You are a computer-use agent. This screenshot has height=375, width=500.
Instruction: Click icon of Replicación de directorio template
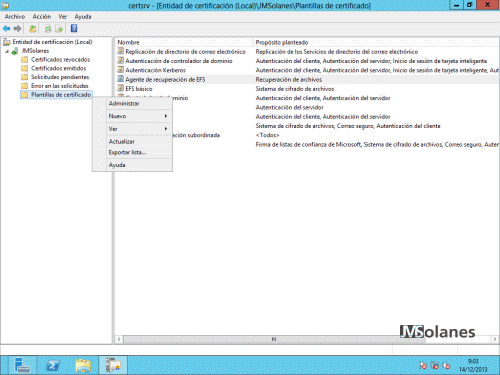click(x=121, y=51)
